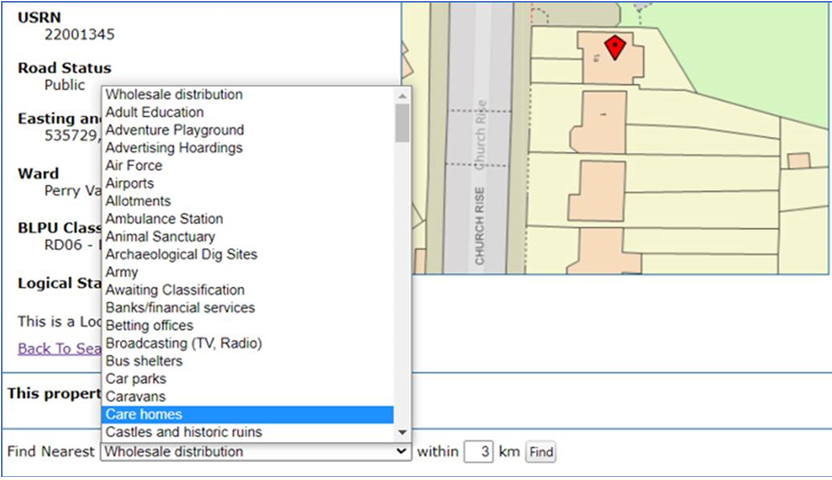Viewport: 832px width, 480px height.
Task: Select Bus shelters from the list
Action: [x=247, y=361]
